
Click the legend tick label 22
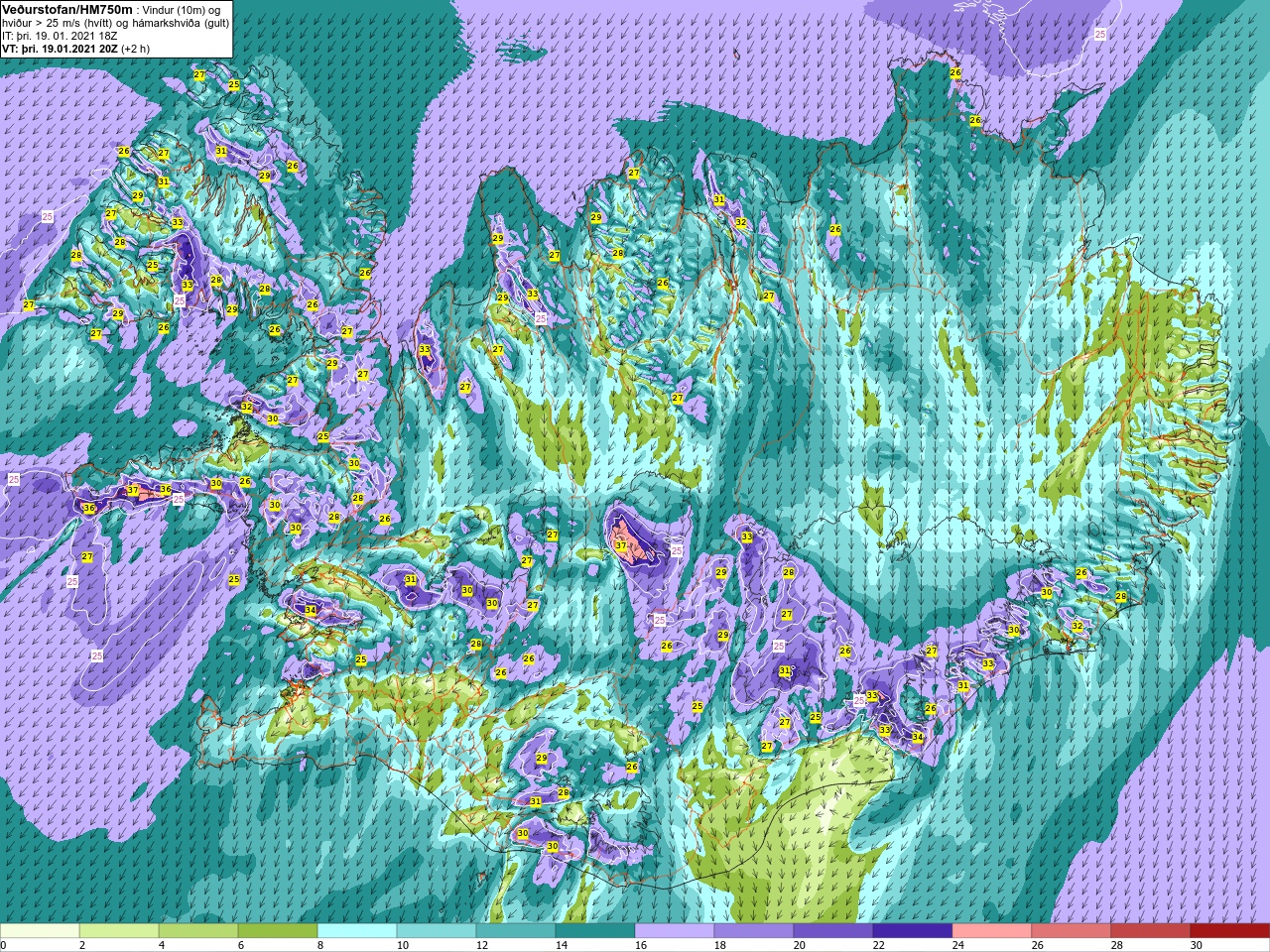click(x=878, y=945)
